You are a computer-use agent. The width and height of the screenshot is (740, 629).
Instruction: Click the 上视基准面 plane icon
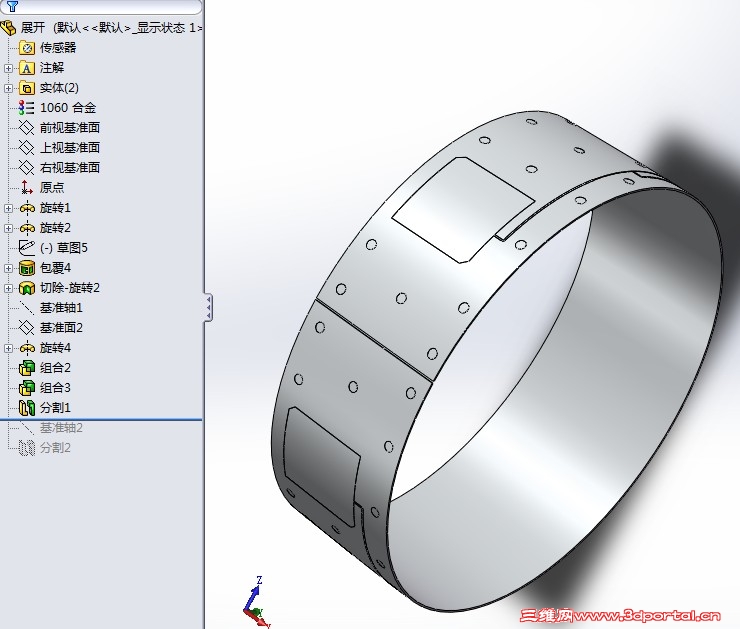(26, 148)
